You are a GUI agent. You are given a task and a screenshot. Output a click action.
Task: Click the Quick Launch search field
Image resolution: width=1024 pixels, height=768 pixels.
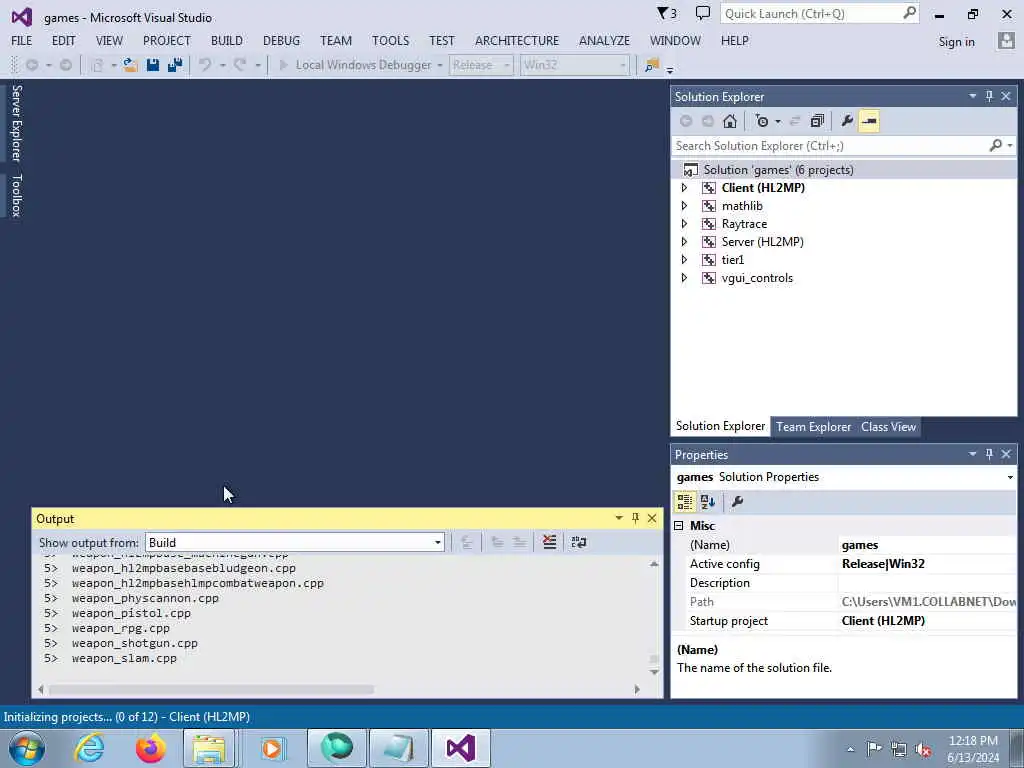[x=819, y=14]
